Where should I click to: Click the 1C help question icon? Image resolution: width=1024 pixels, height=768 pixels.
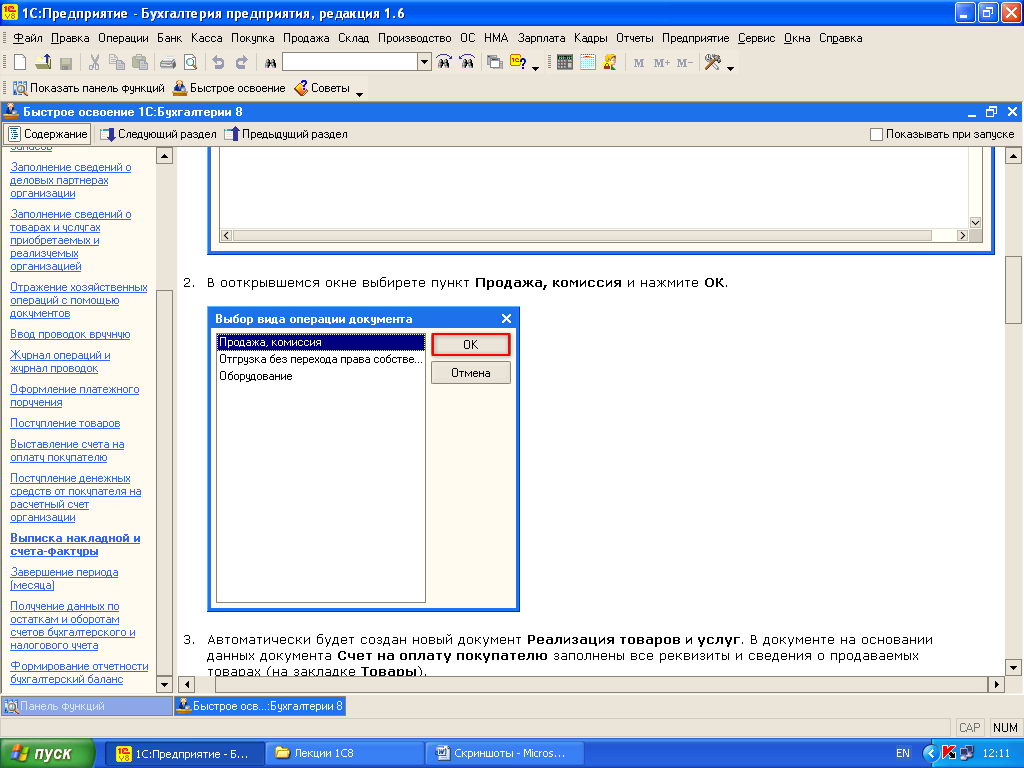pos(519,63)
